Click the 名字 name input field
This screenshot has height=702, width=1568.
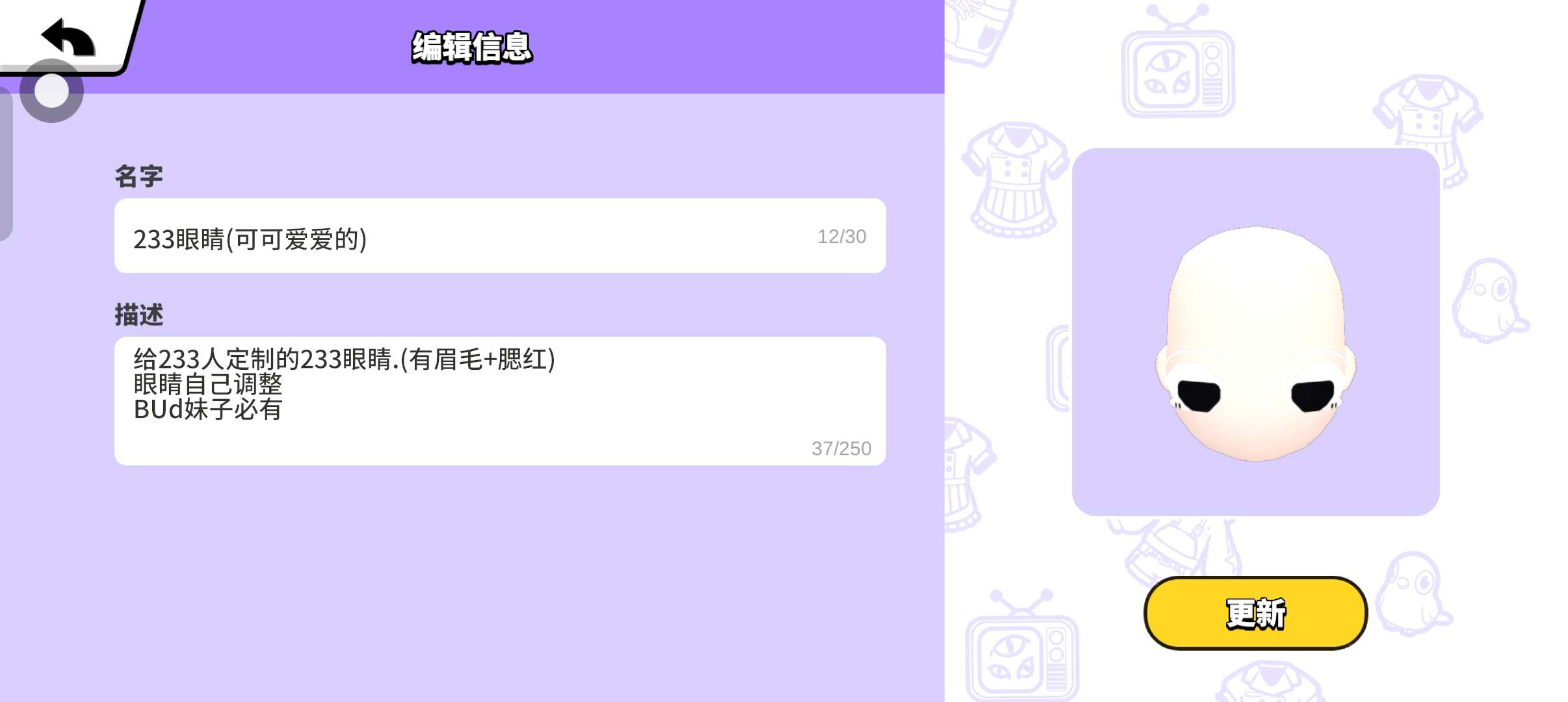tap(500, 236)
